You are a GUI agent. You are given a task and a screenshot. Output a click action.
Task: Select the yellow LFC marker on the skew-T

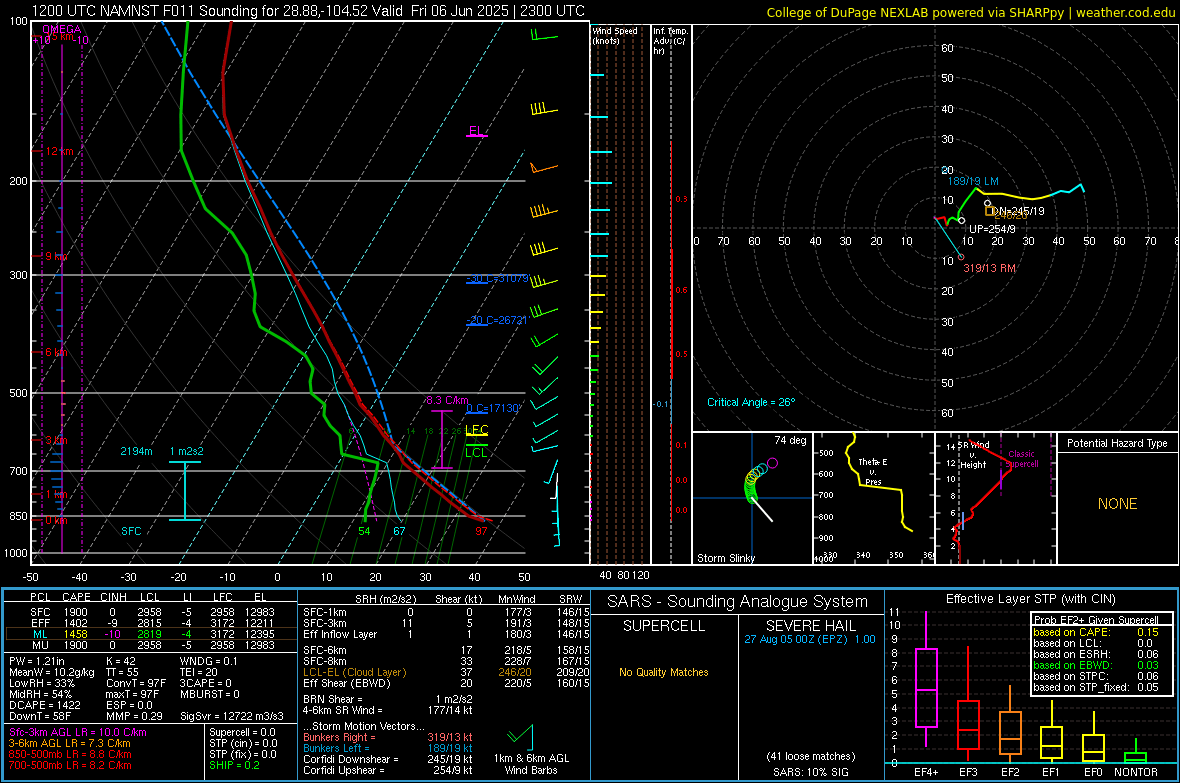[476, 430]
